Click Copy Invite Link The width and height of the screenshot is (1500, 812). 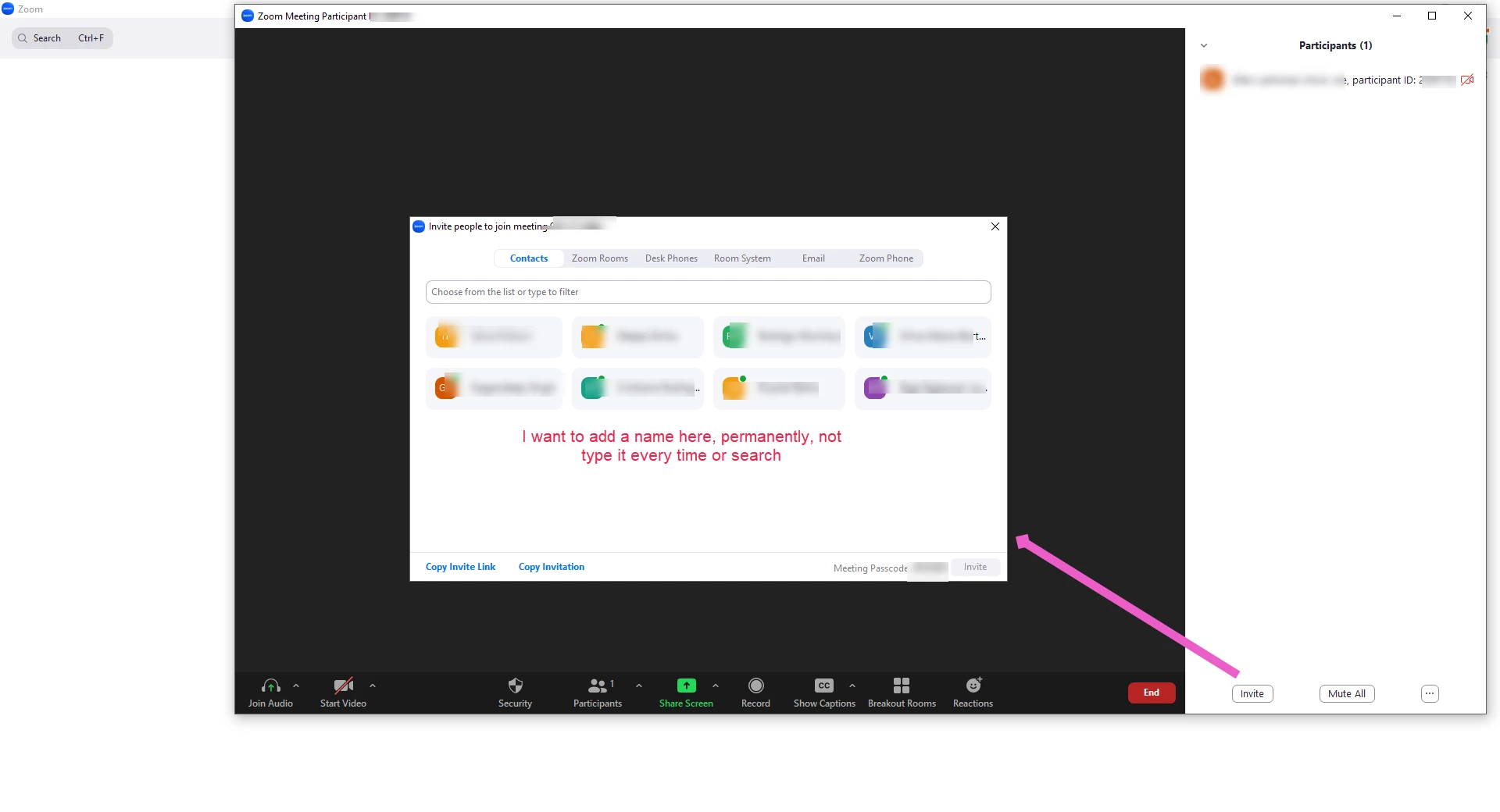tap(460, 567)
